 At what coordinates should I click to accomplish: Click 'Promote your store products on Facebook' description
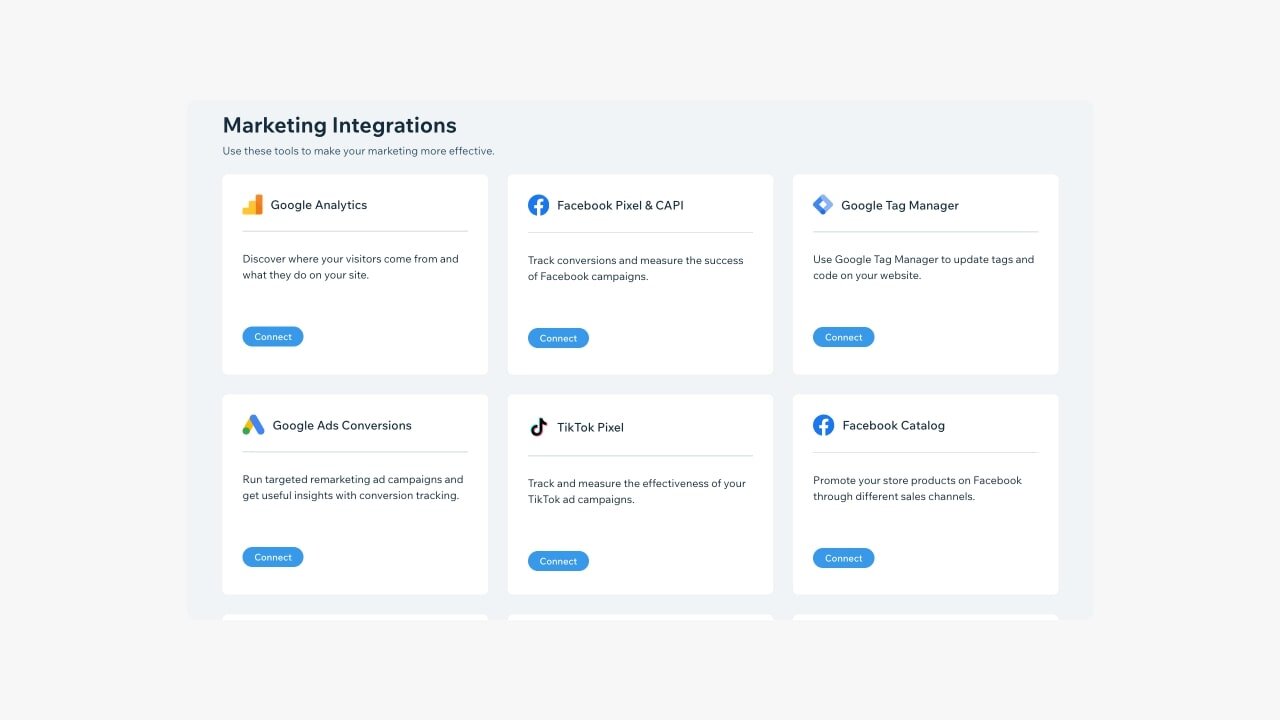point(917,488)
